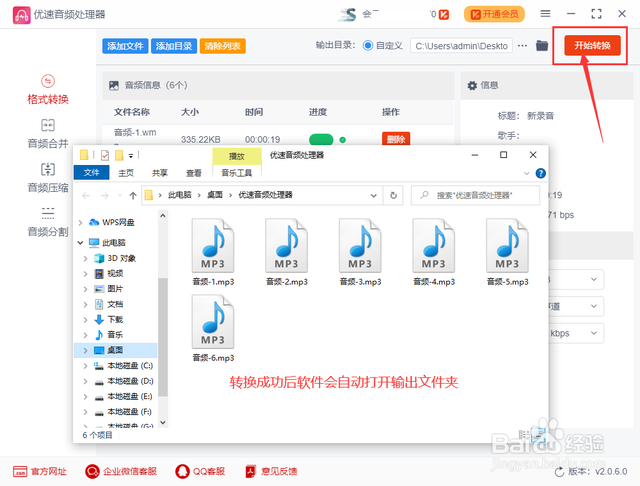Open the 主页 ribbon tab
Image resolution: width=640 pixels, height=486 pixels.
[126, 173]
